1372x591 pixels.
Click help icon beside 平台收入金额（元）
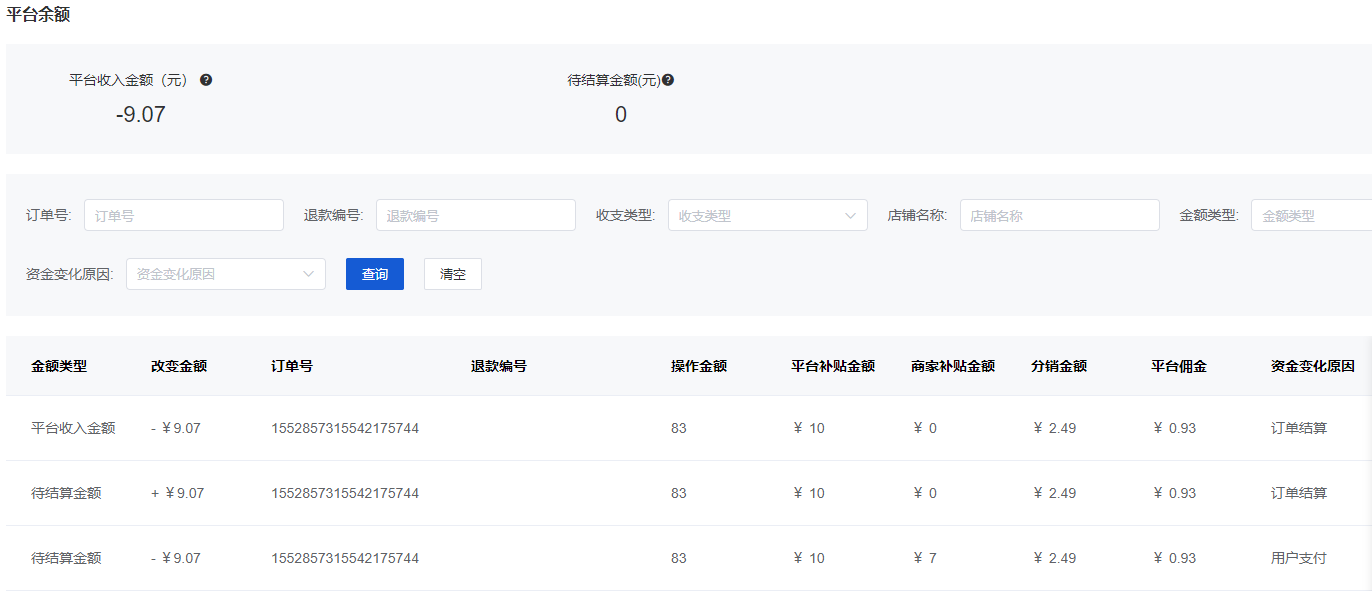(206, 80)
